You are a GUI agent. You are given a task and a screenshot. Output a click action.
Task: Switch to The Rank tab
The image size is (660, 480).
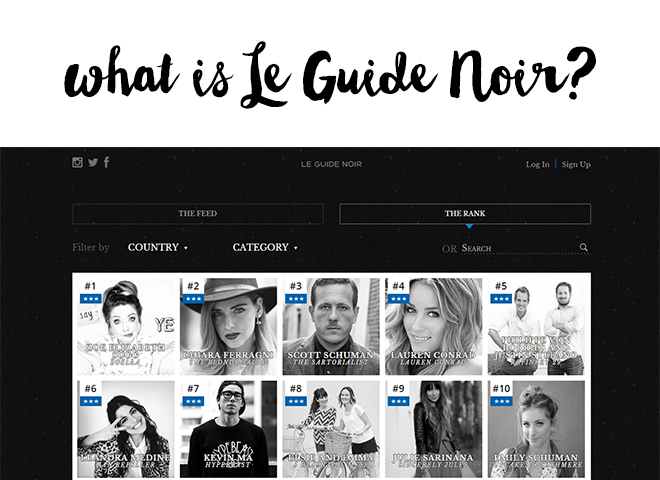(x=465, y=213)
